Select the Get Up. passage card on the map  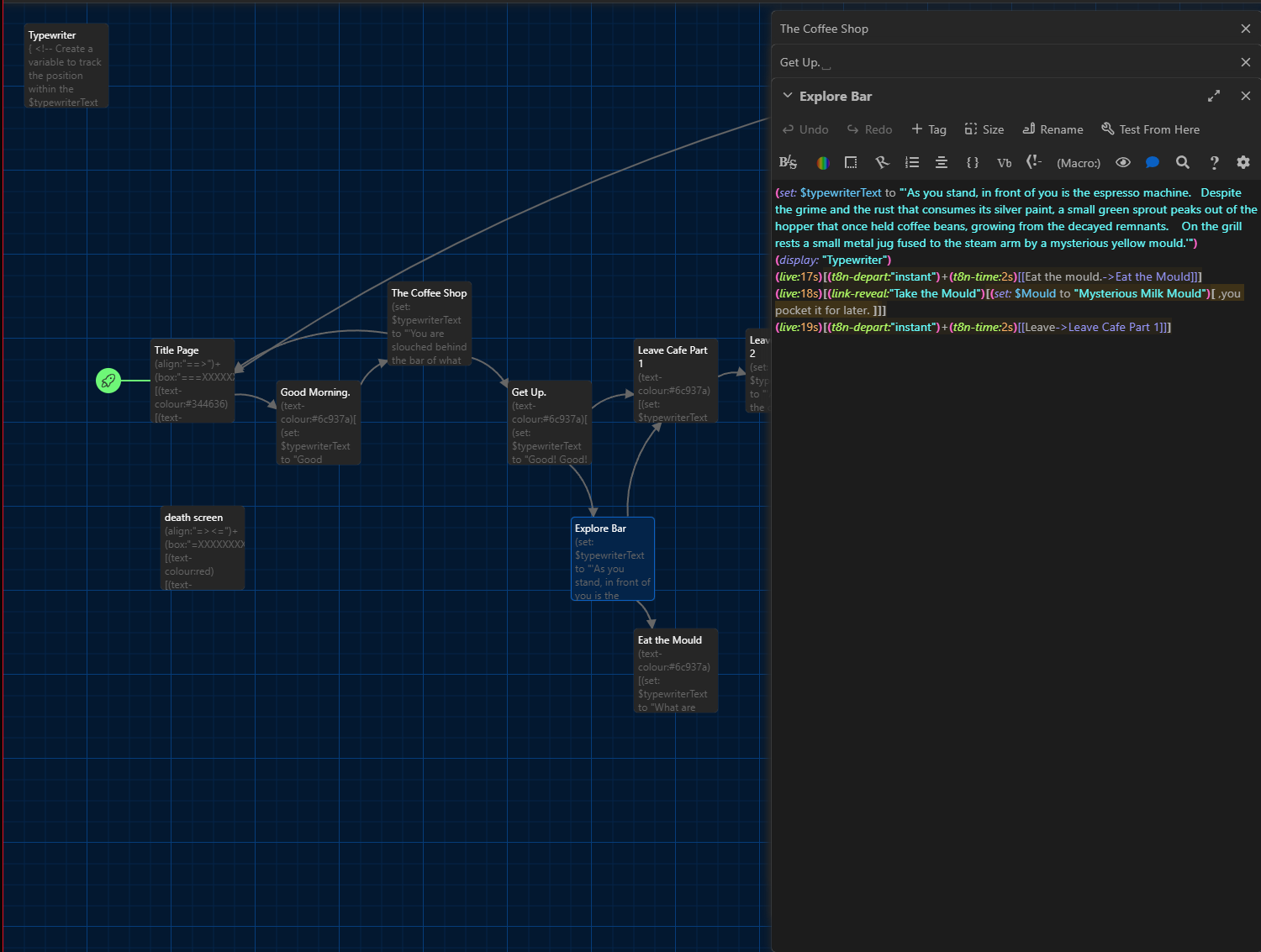(x=550, y=423)
